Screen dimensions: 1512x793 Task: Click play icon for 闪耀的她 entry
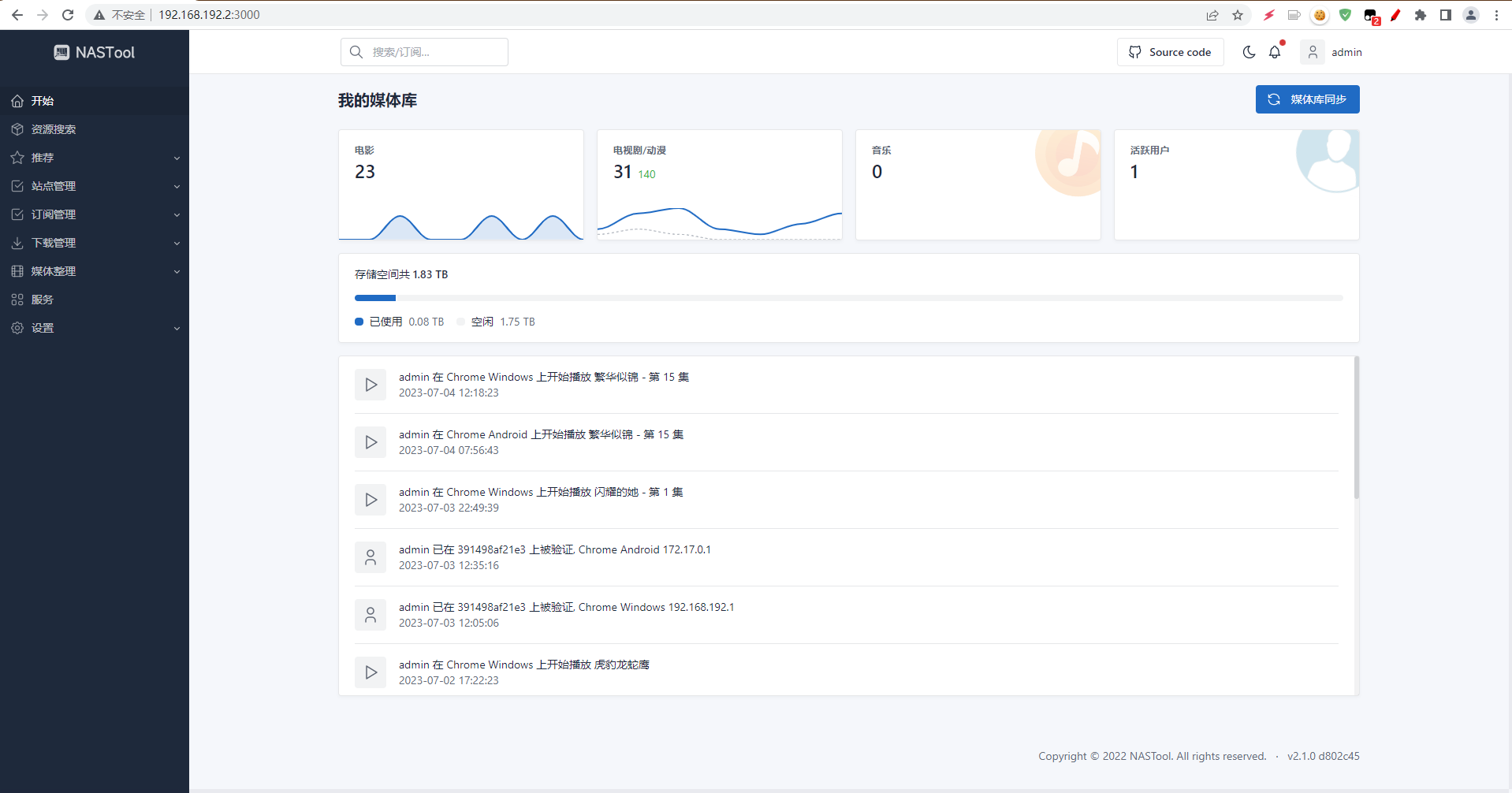[371, 500]
